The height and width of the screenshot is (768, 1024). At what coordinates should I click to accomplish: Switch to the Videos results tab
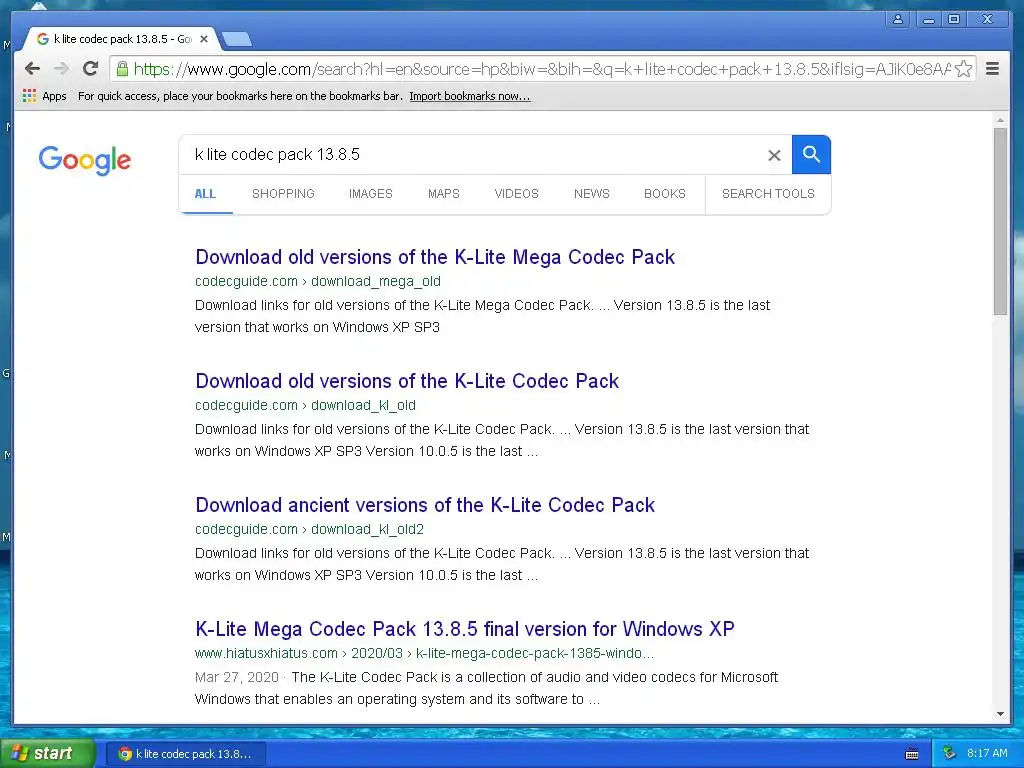click(x=516, y=194)
